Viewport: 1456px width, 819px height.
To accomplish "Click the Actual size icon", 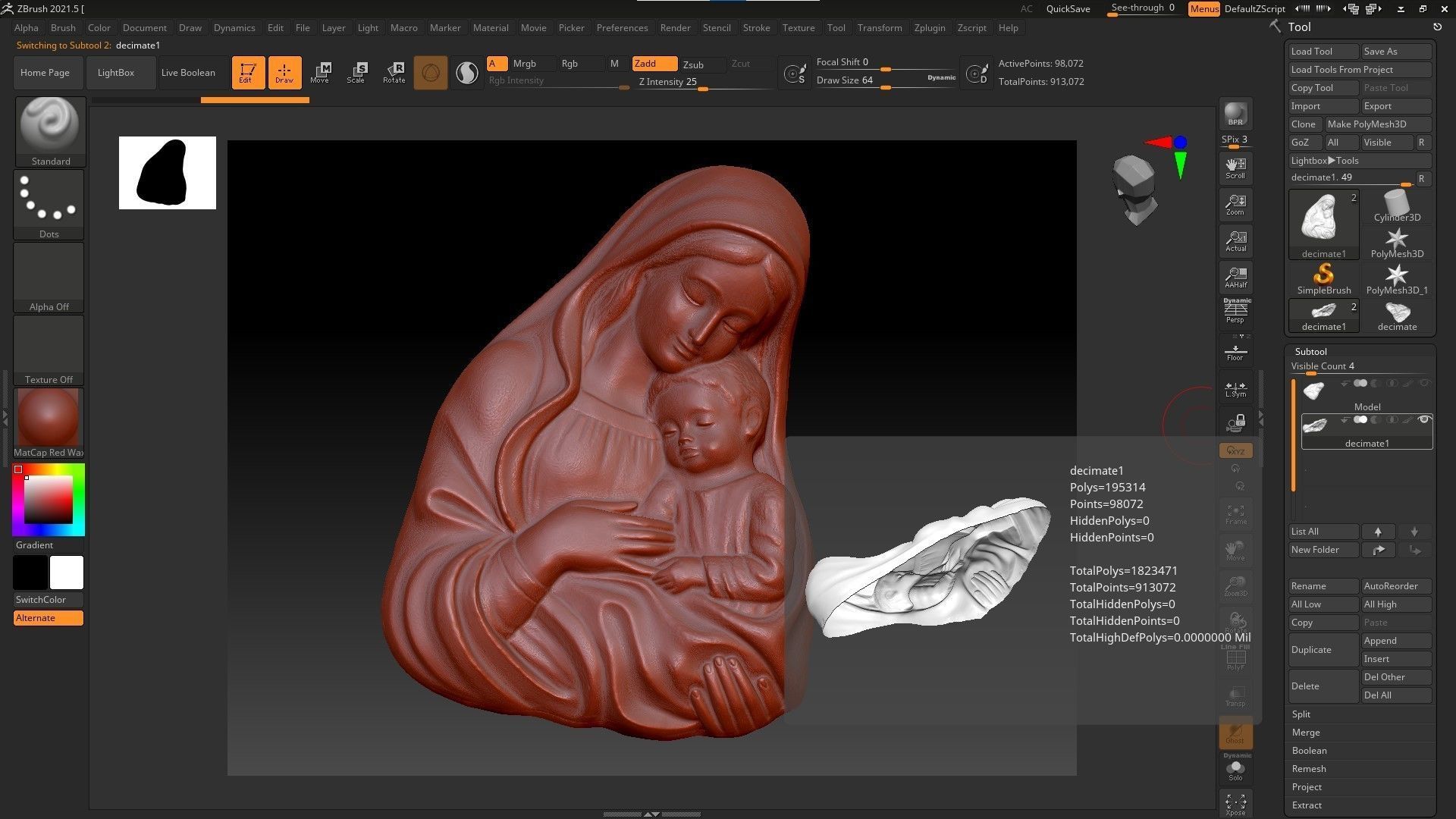I will click(x=1235, y=240).
